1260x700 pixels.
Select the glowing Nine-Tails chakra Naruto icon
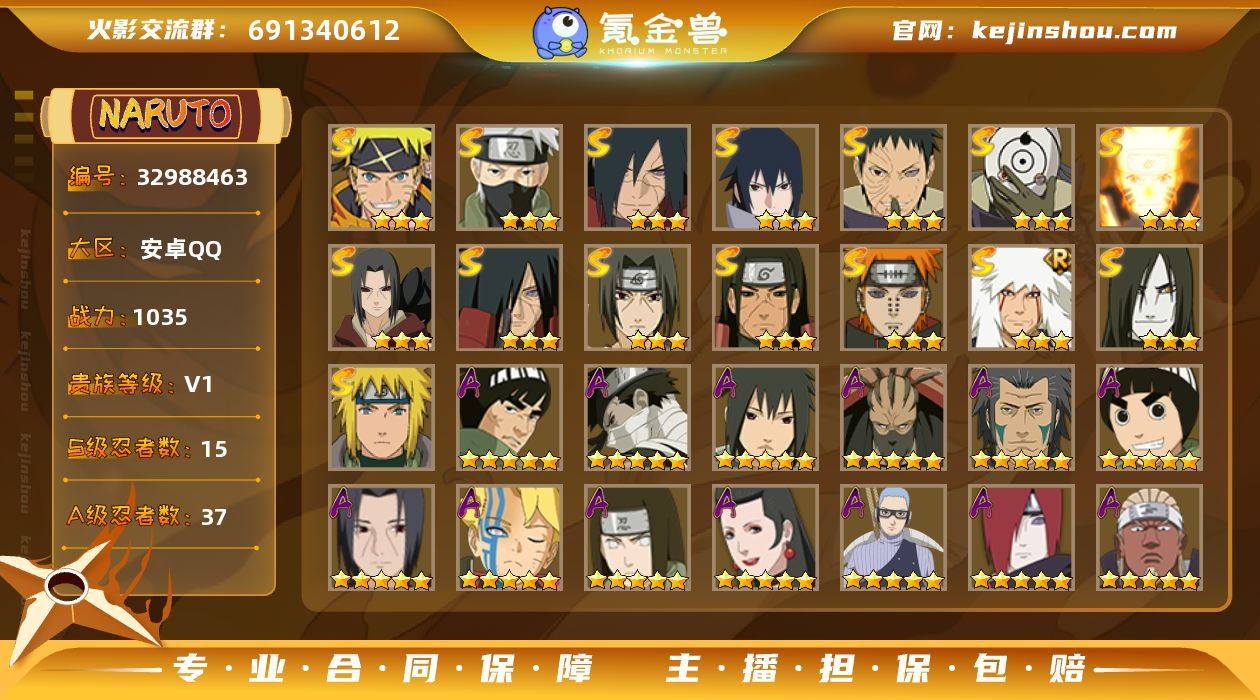[1149, 178]
